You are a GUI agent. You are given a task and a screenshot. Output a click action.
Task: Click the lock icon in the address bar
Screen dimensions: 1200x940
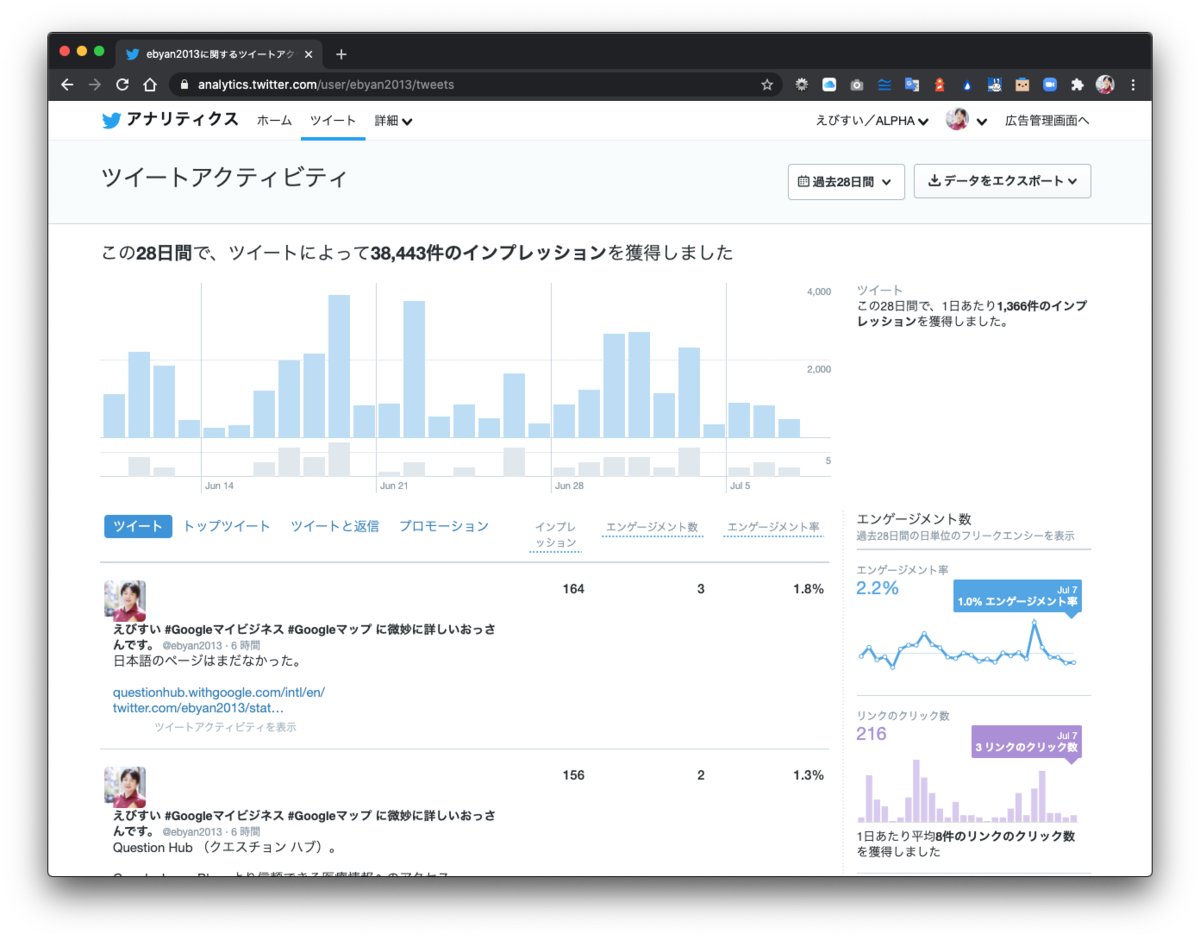183,85
